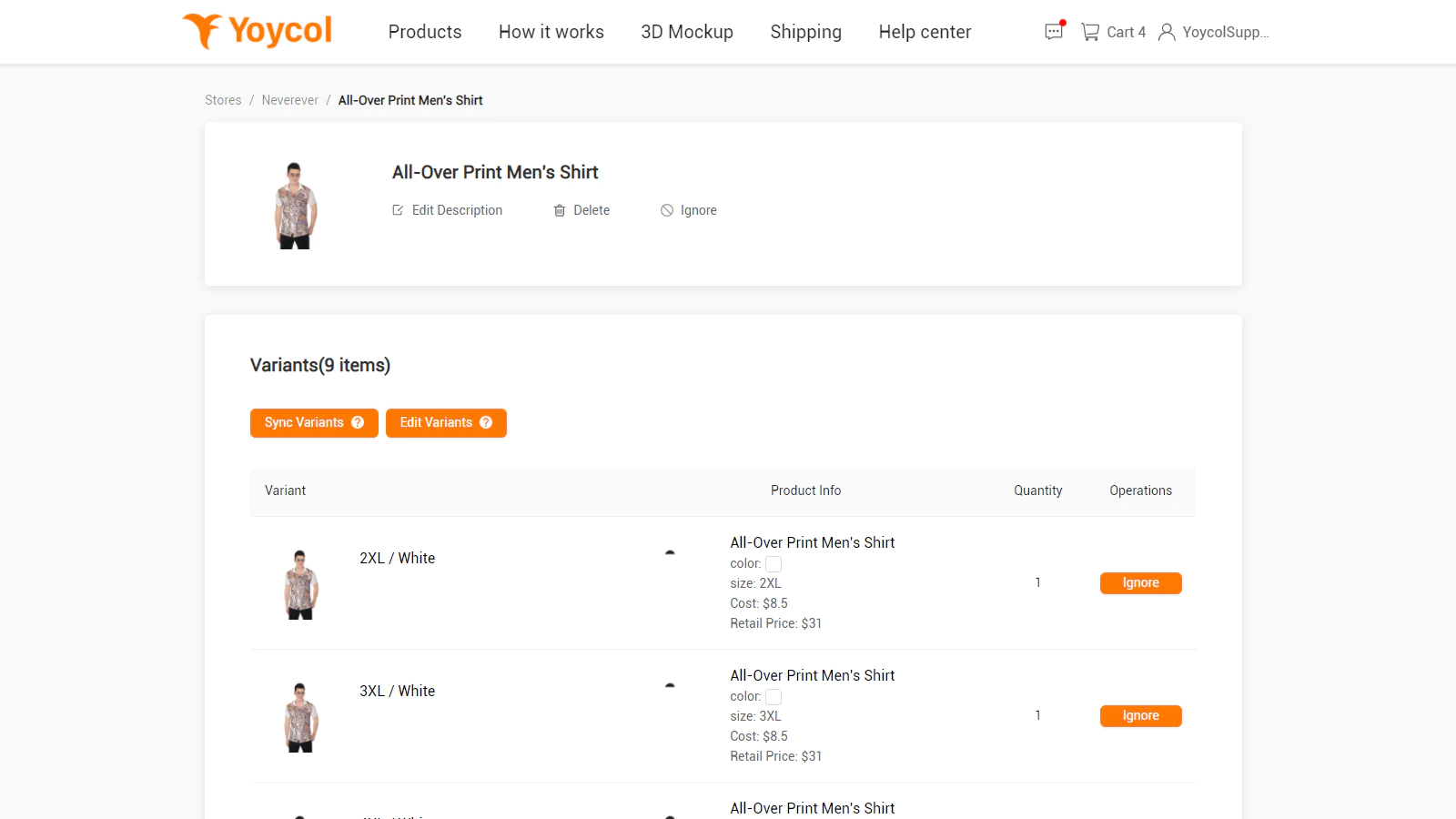This screenshot has height=819, width=1456.
Task: Open the shopping cart icon
Action: 1089,32
